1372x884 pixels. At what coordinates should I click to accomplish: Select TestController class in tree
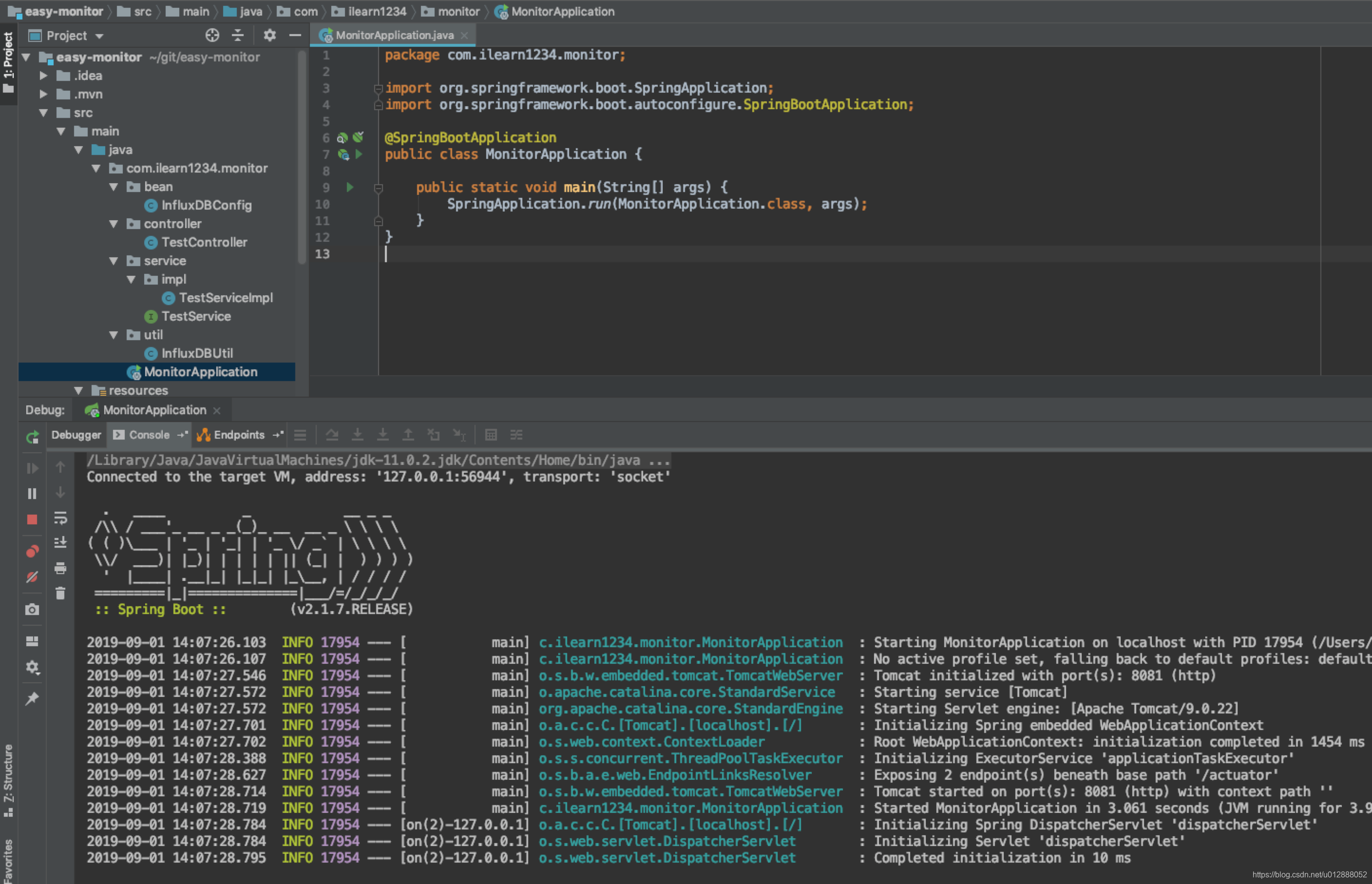[x=196, y=242]
